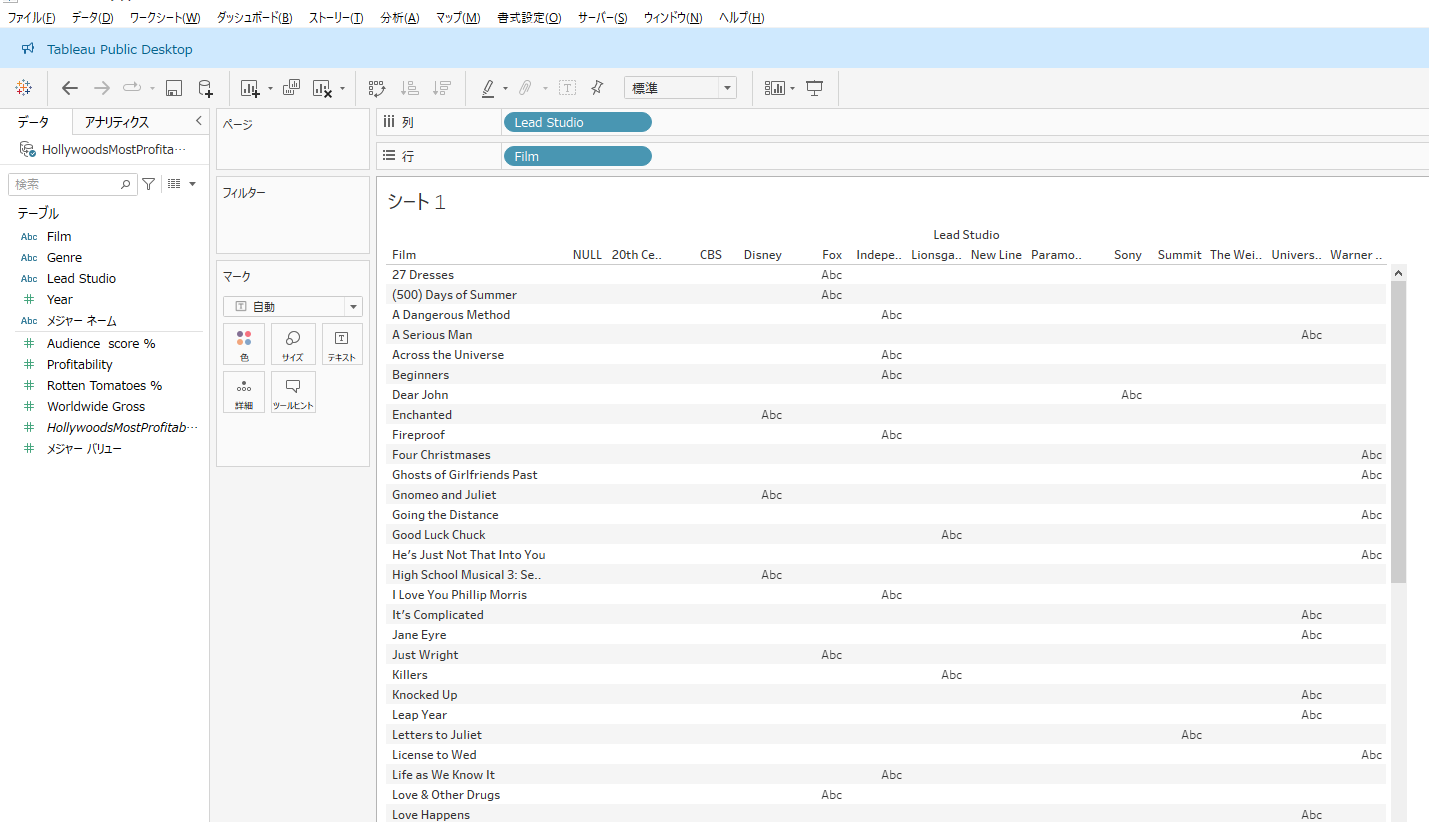Select the Rotten Tomatoes % measure
This screenshot has width=1429, height=822.
[104, 385]
